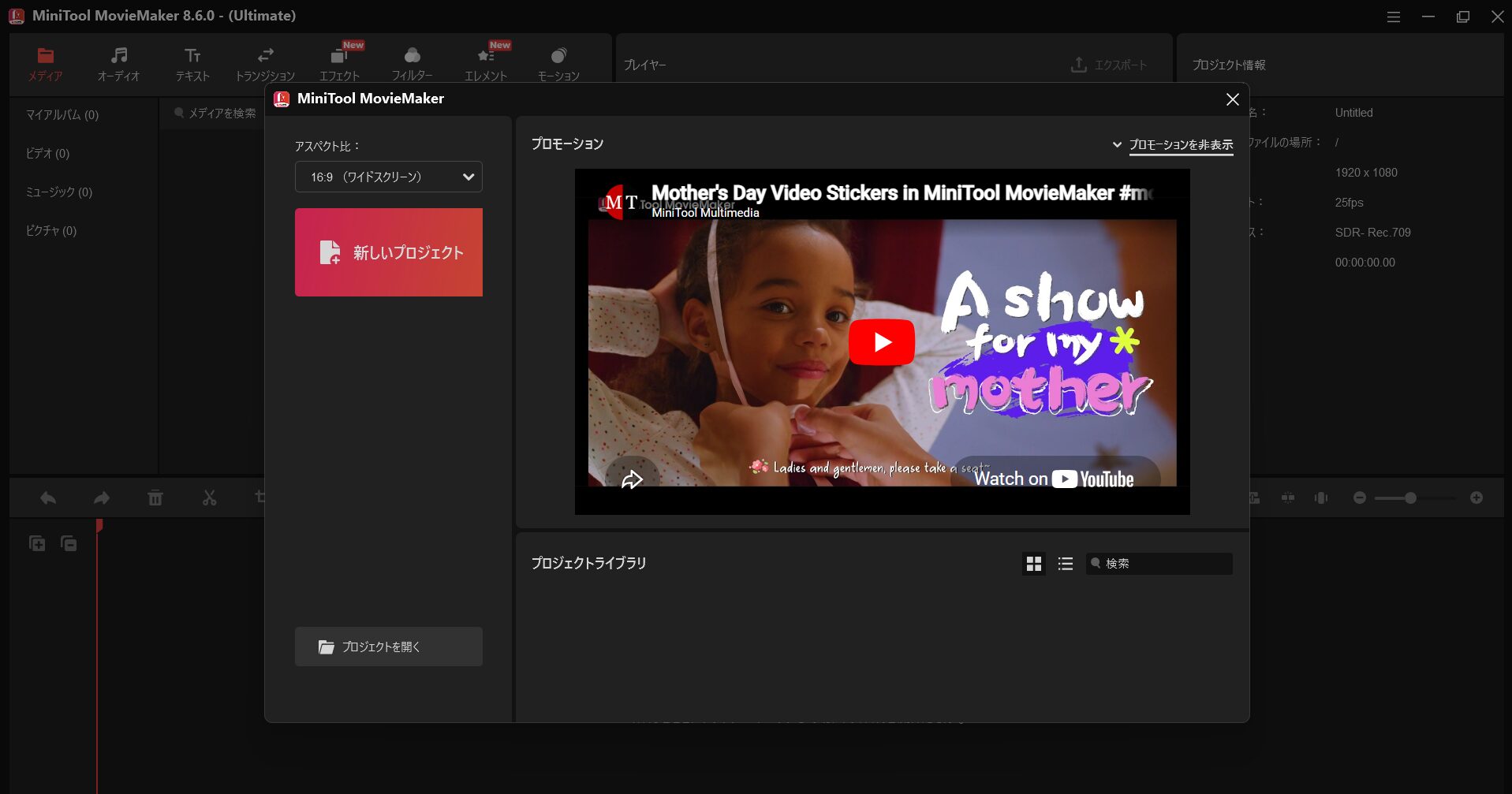Click the redo arrow in timeline toolbar
This screenshot has height=794, width=1512.
click(102, 498)
